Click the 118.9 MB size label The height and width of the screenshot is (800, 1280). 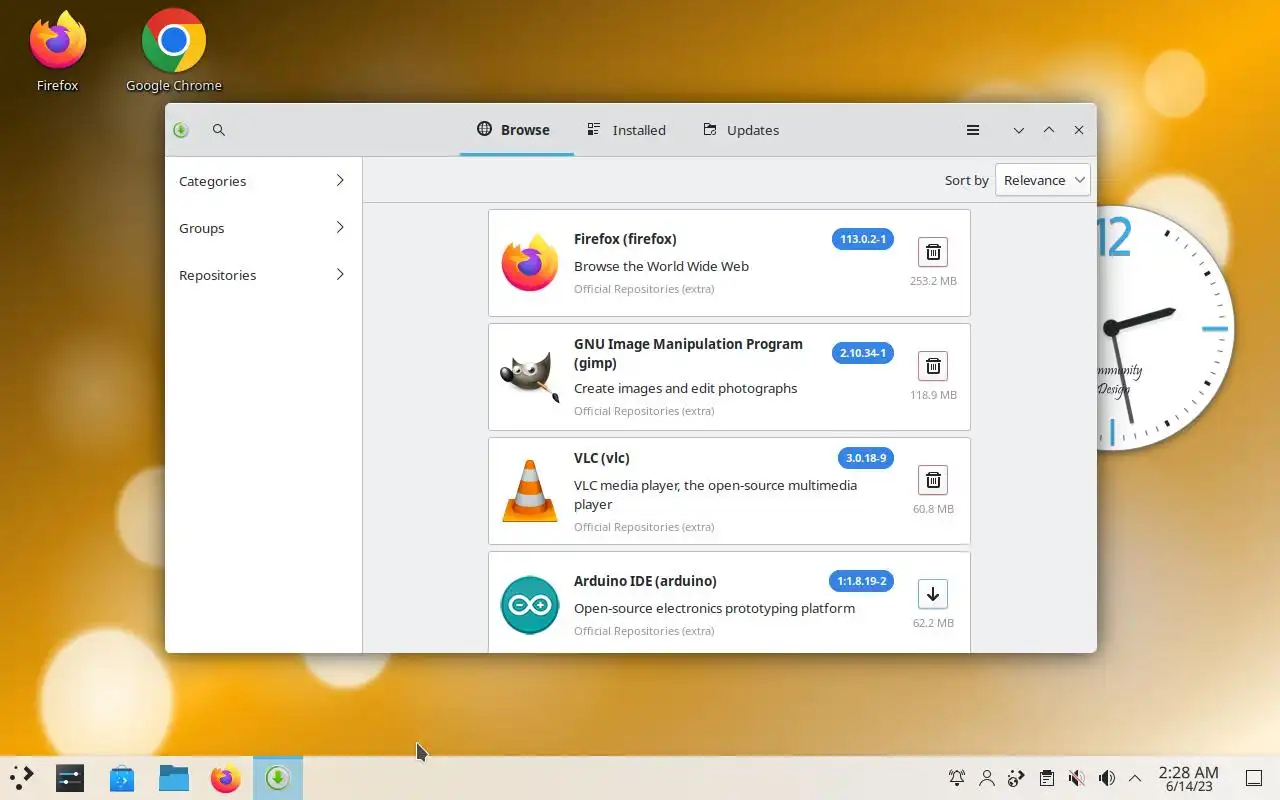933,395
